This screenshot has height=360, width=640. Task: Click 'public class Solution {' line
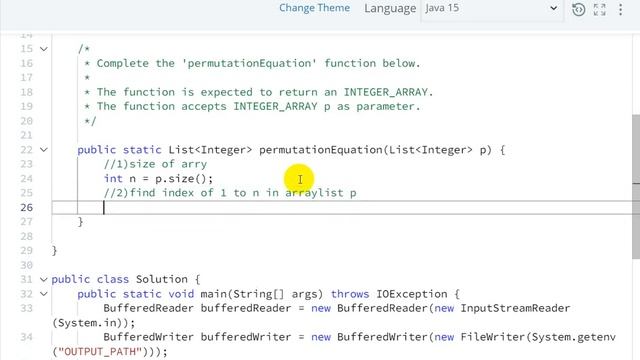[126, 280]
